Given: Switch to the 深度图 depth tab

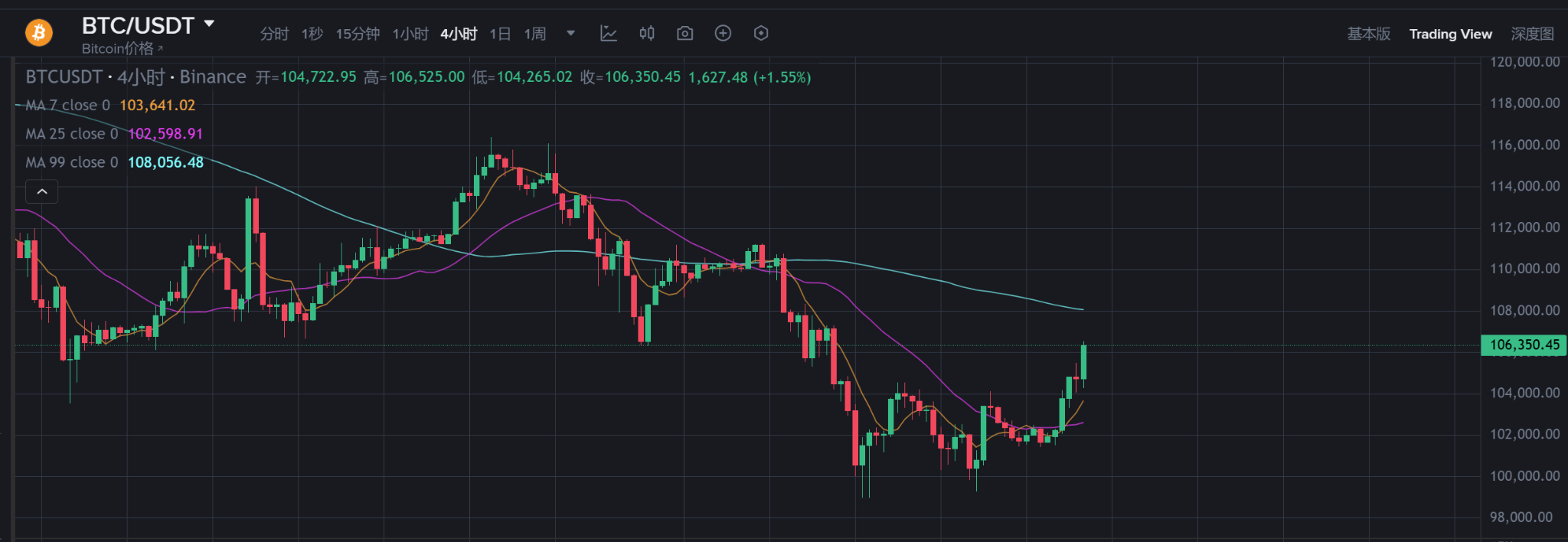Looking at the screenshot, I should [x=1532, y=34].
